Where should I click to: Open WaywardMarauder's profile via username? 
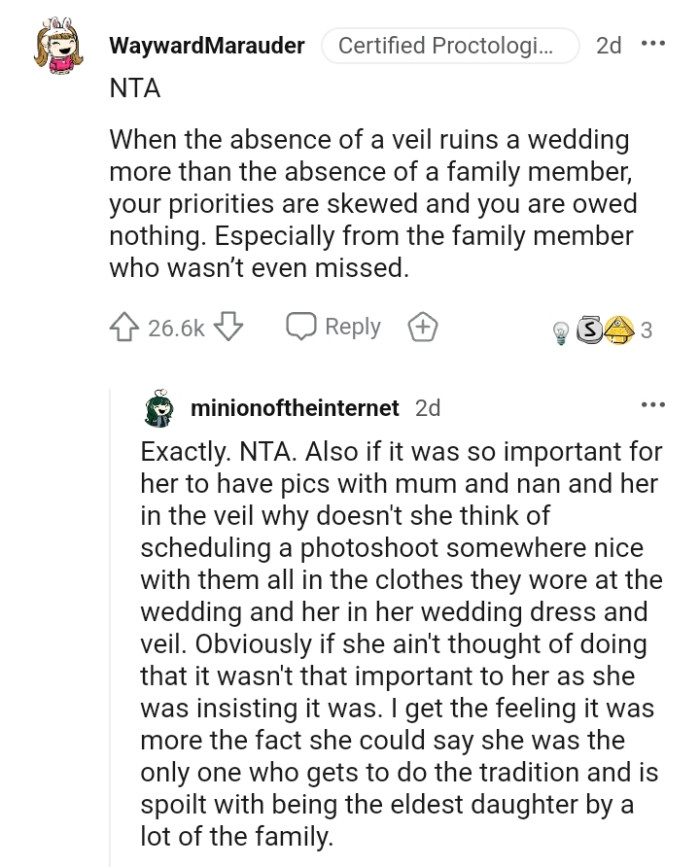pyautogui.click(x=207, y=45)
